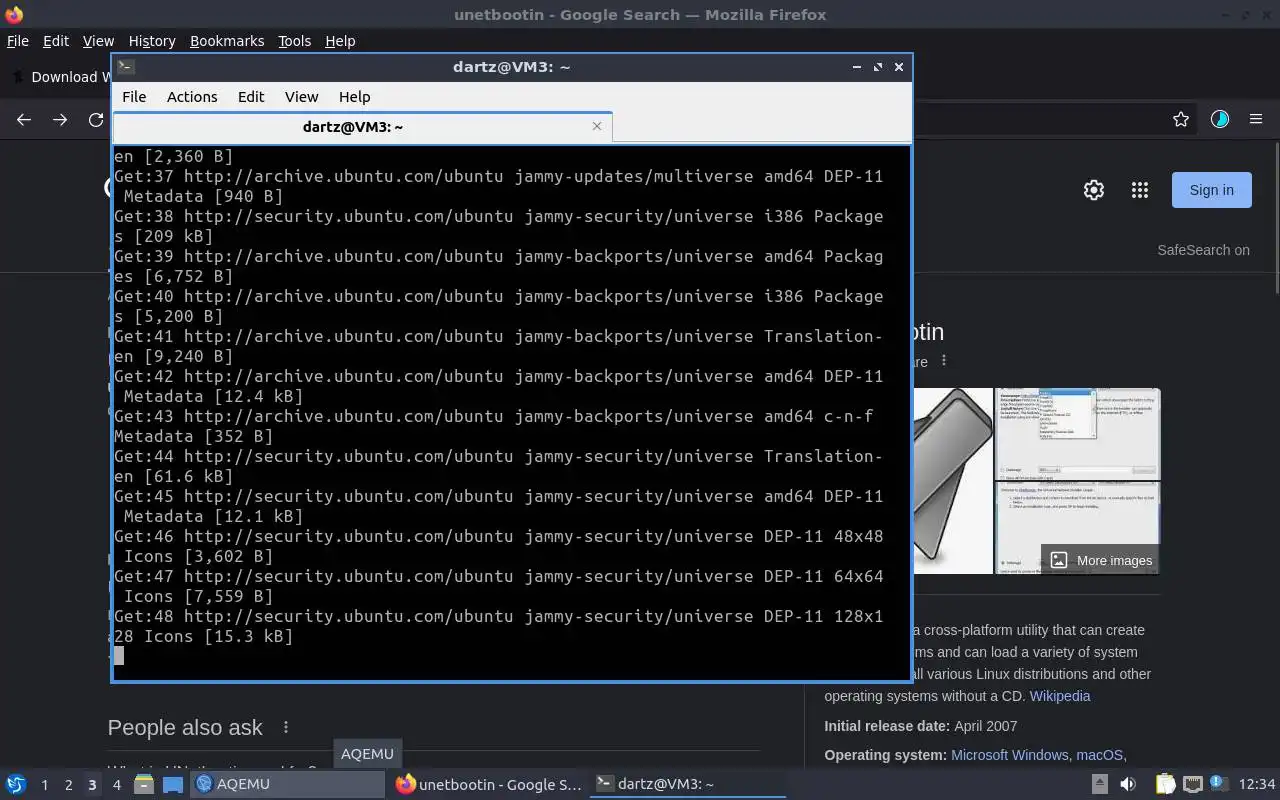The height and width of the screenshot is (800, 1280).
Task: Click 'Initial release date' text in panel
Action: point(885,726)
